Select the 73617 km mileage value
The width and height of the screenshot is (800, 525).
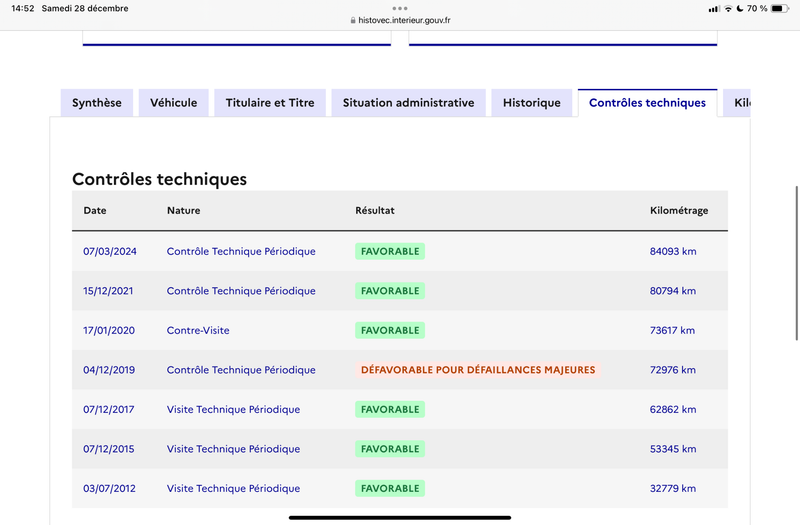tap(672, 330)
